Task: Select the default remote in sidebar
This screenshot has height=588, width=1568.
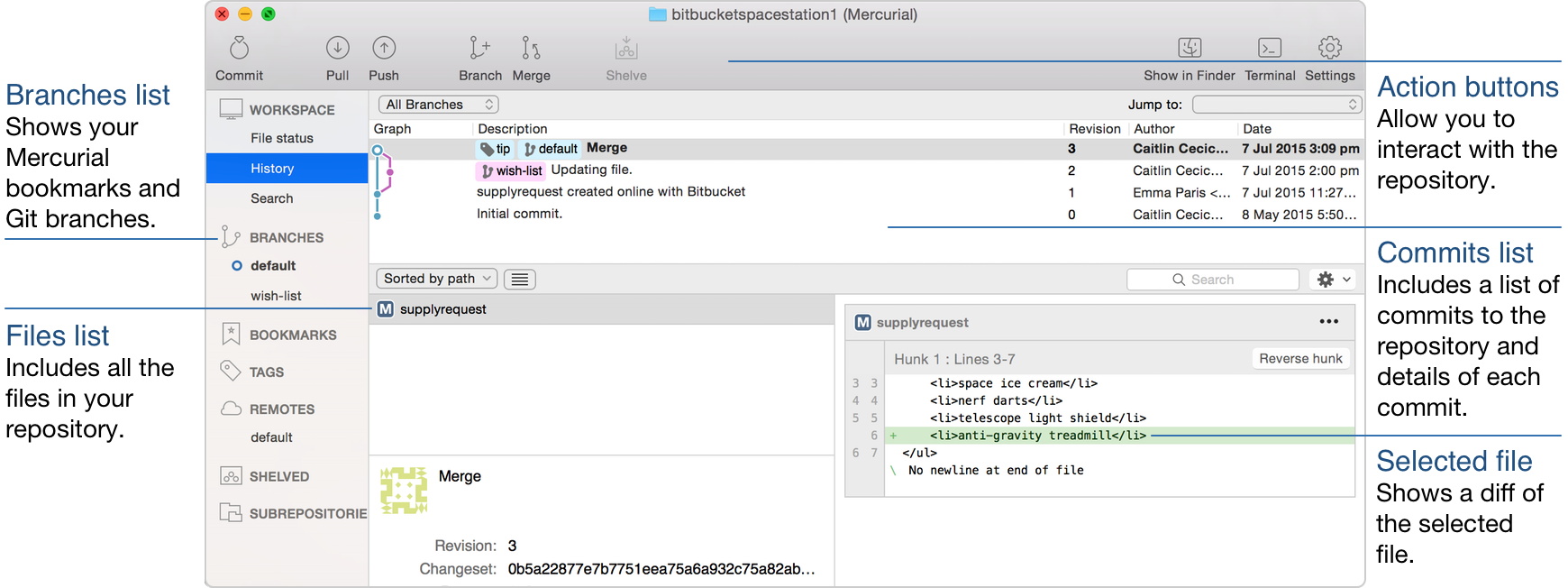Action: [x=271, y=437]
